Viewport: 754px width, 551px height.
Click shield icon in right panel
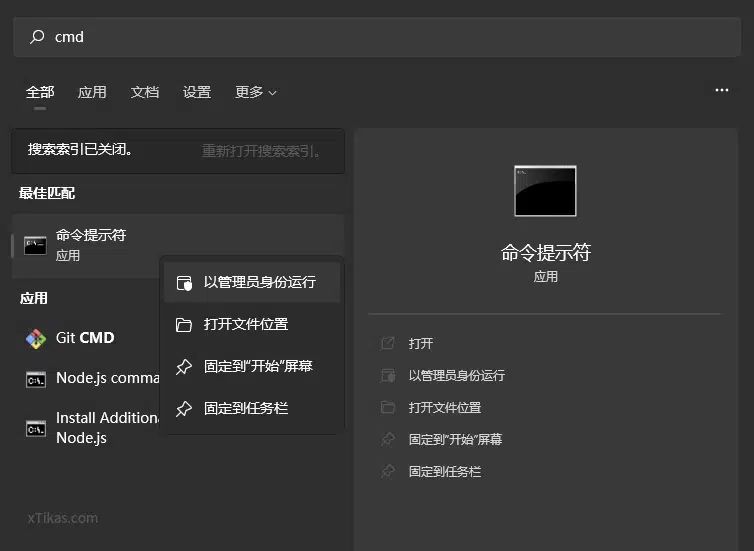(388, 376)
